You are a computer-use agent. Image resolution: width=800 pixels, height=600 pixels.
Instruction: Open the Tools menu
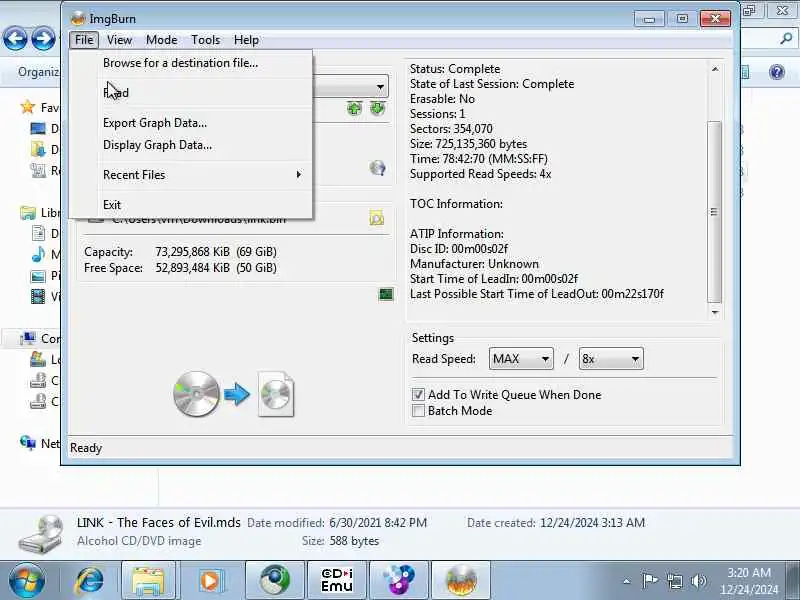pyautogui.click(x=206, y=40)
